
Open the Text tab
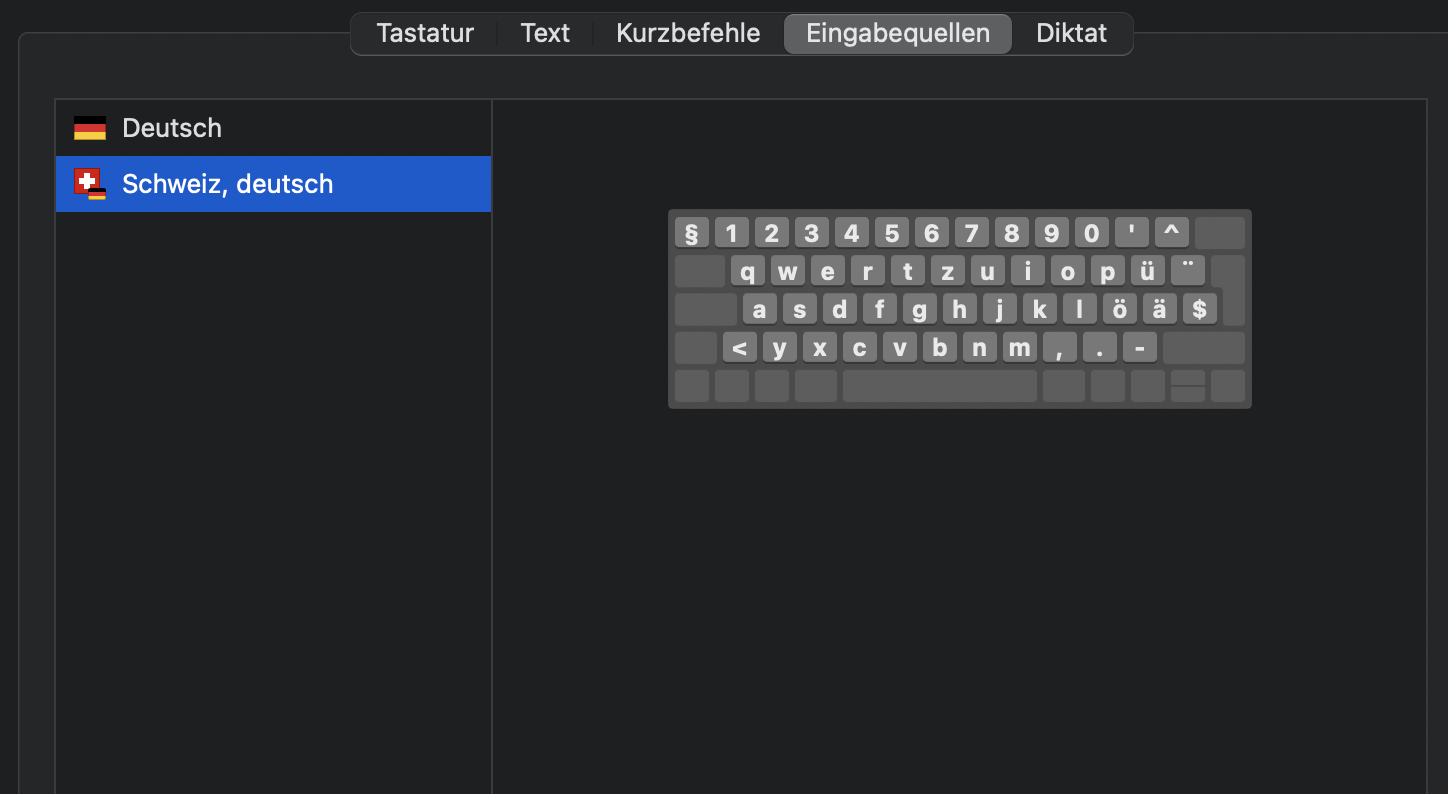545,33
